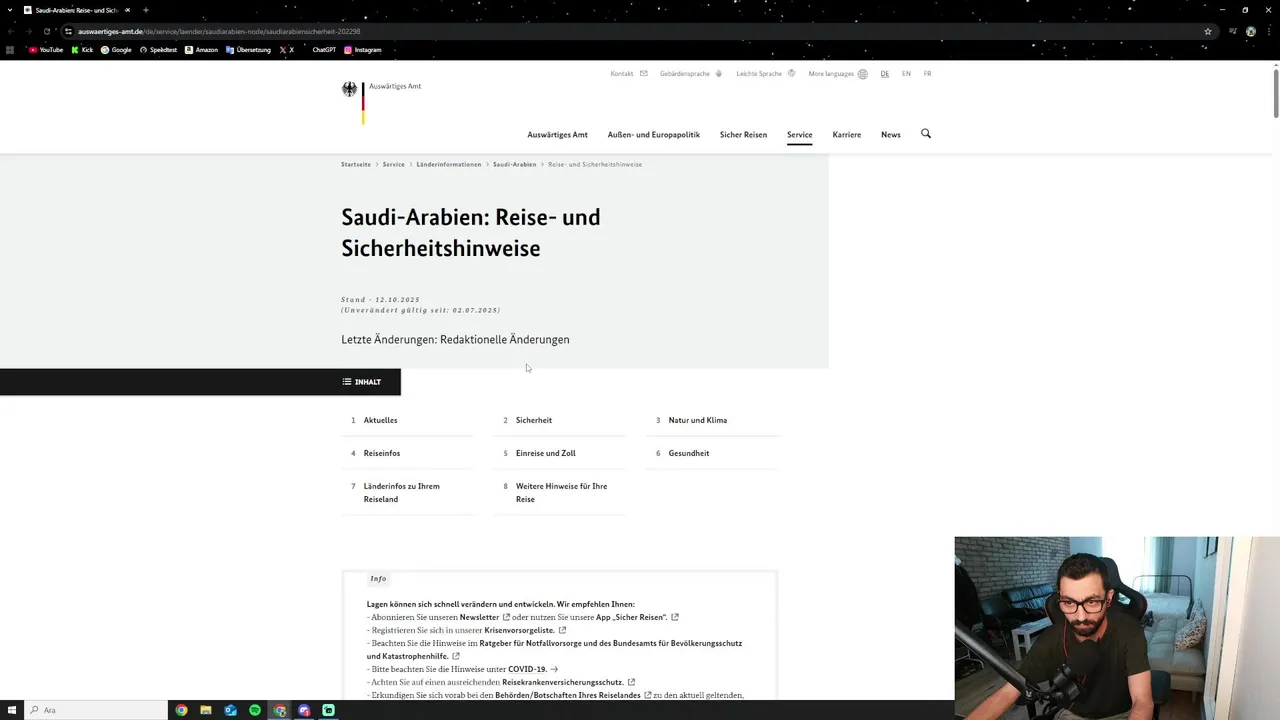
Task: Expand the More languages selector
Action: tap(838, 74)
